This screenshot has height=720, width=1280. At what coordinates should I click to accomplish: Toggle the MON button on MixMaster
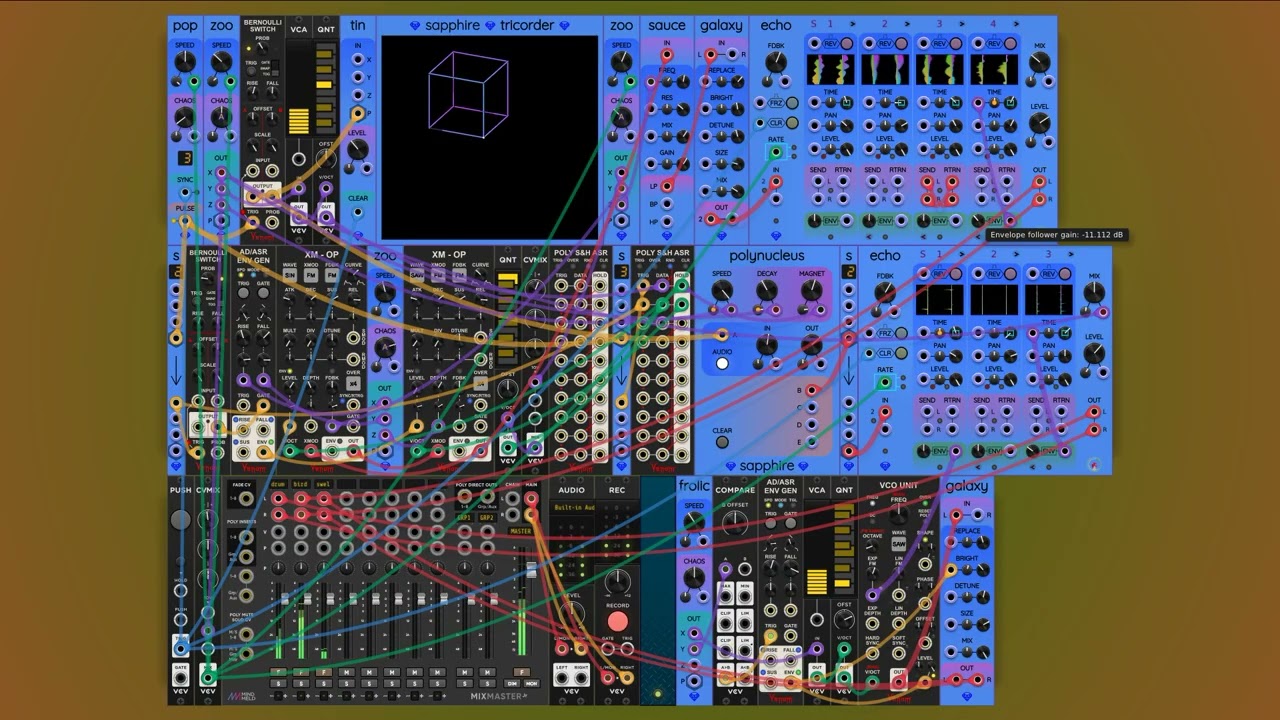(x=530, y=683)
